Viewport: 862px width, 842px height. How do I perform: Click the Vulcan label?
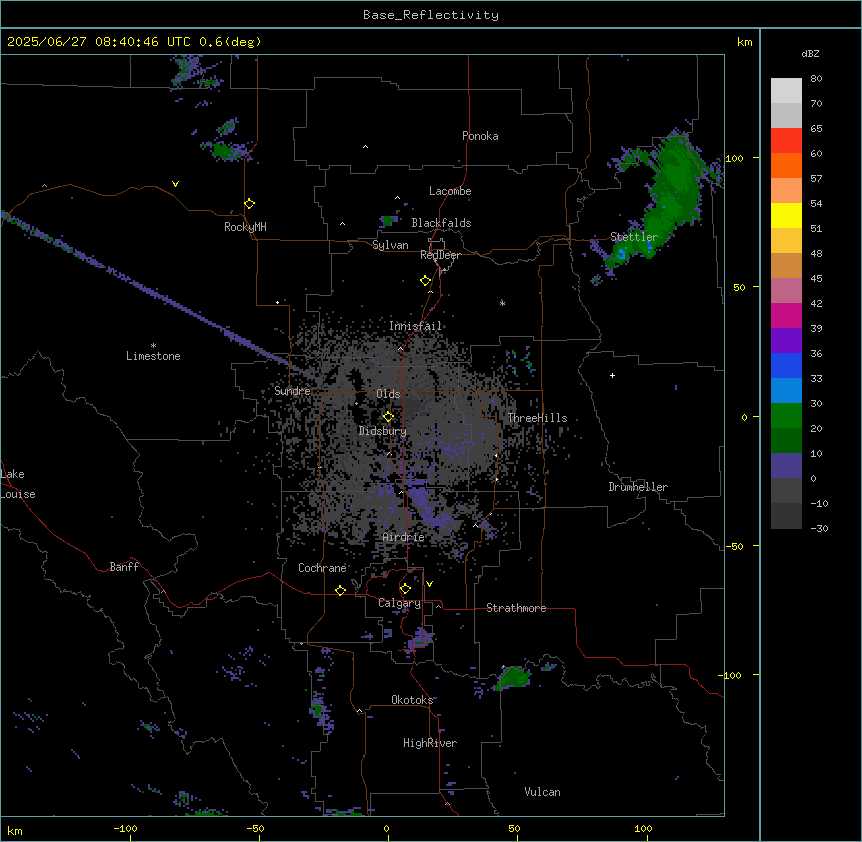coord(543,792)
